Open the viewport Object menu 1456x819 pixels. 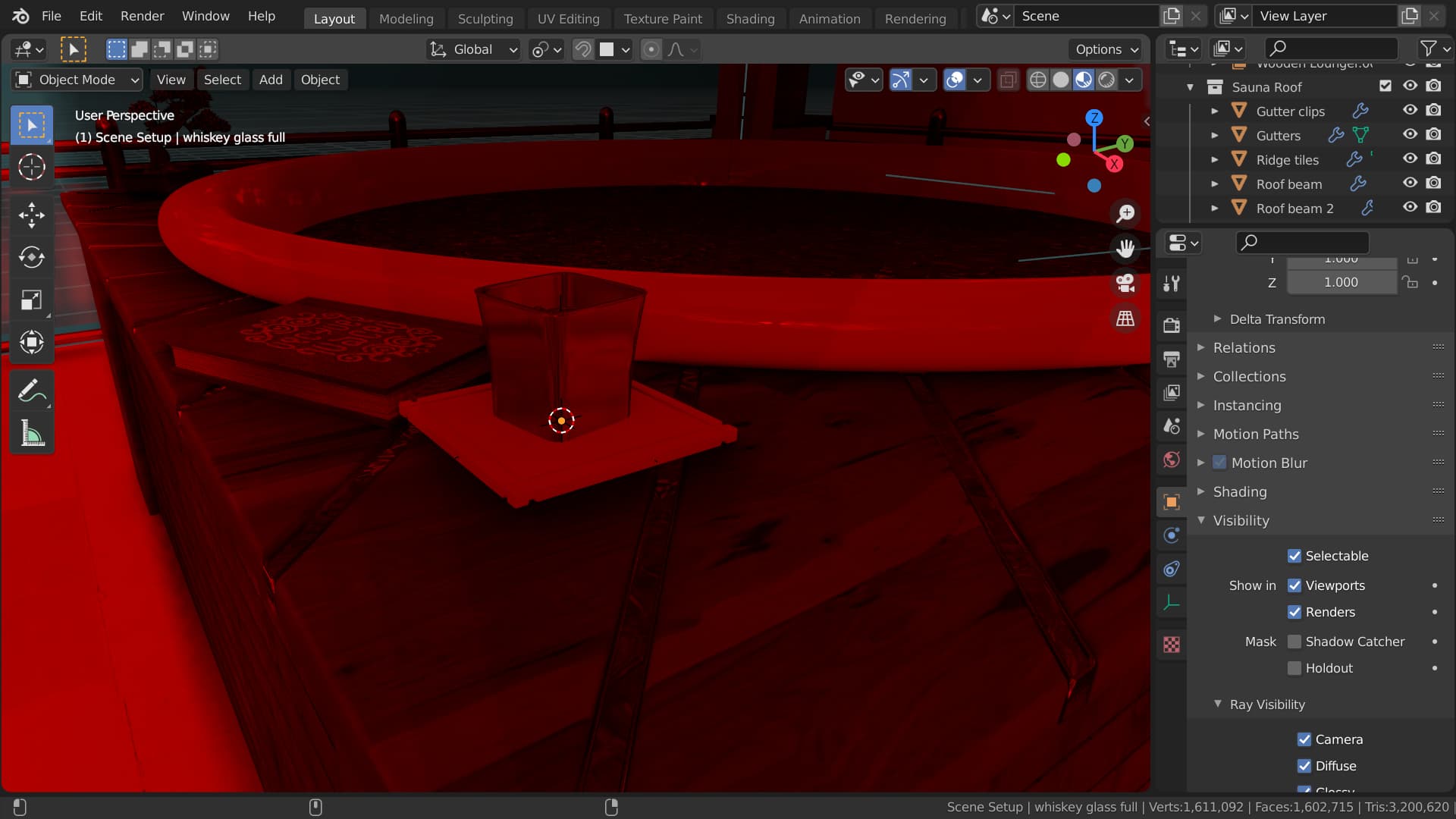320,80
